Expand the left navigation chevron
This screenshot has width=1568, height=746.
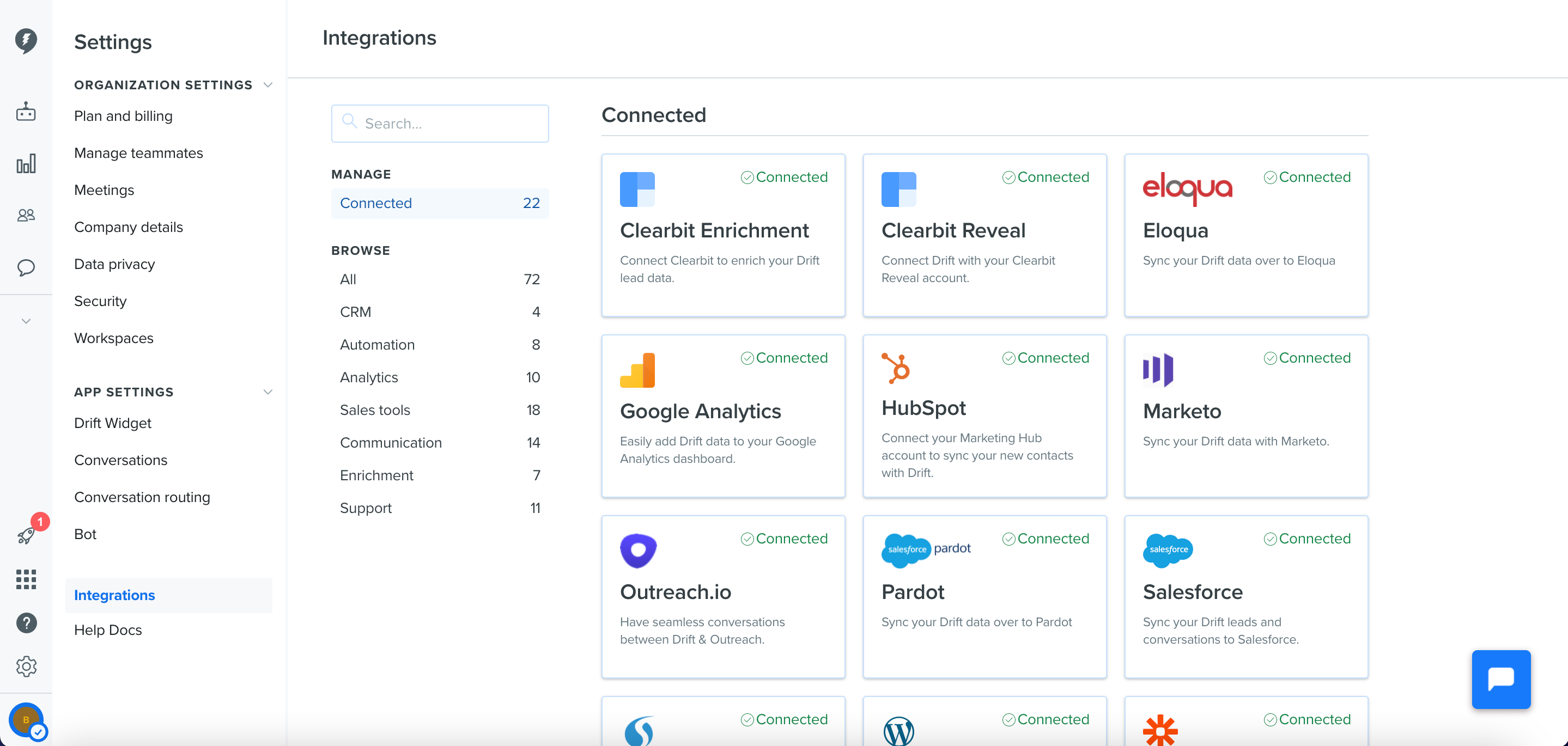click(x=26, y=321)
